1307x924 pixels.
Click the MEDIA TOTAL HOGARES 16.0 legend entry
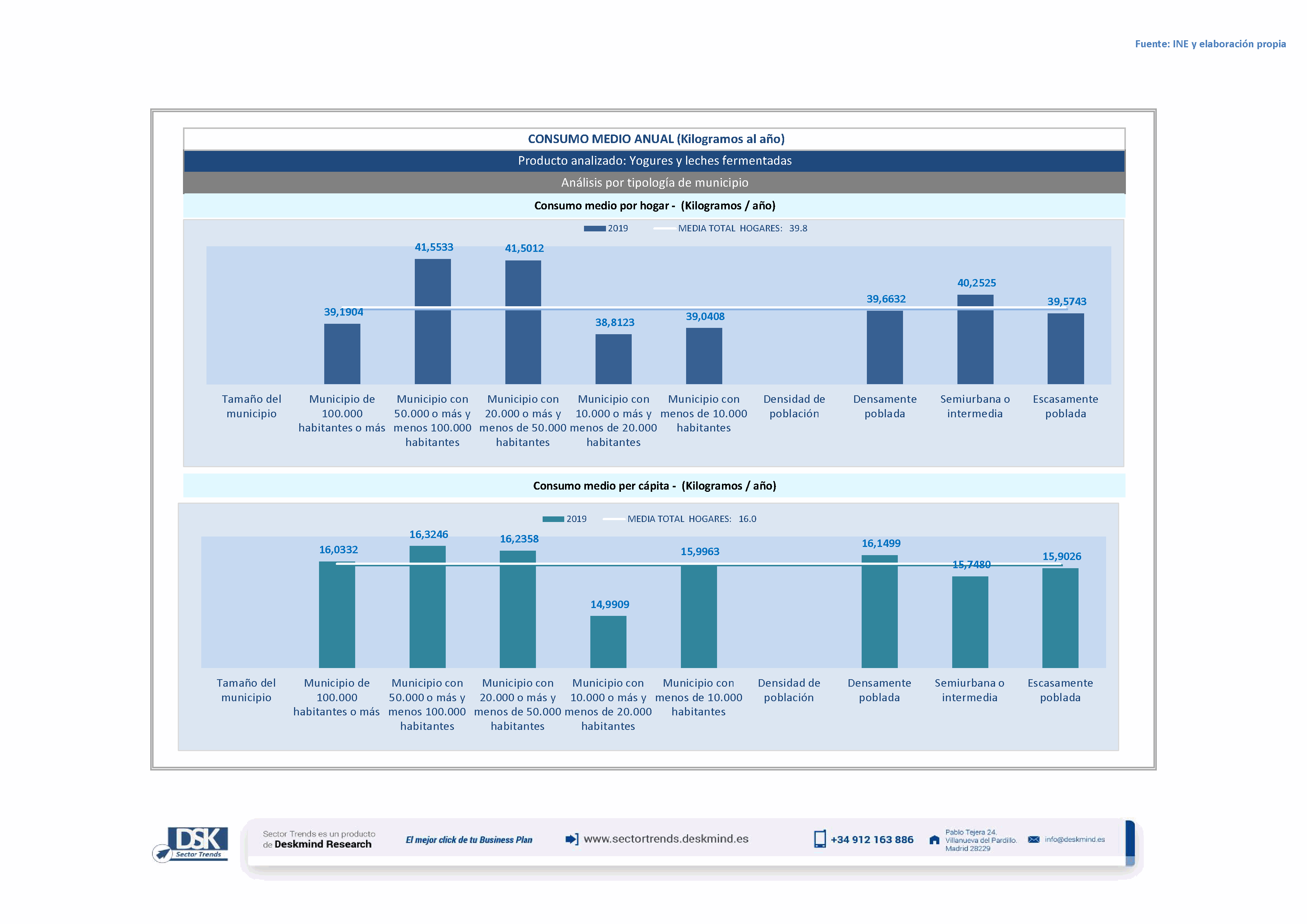pyautogui.click(x=691, y=519)
